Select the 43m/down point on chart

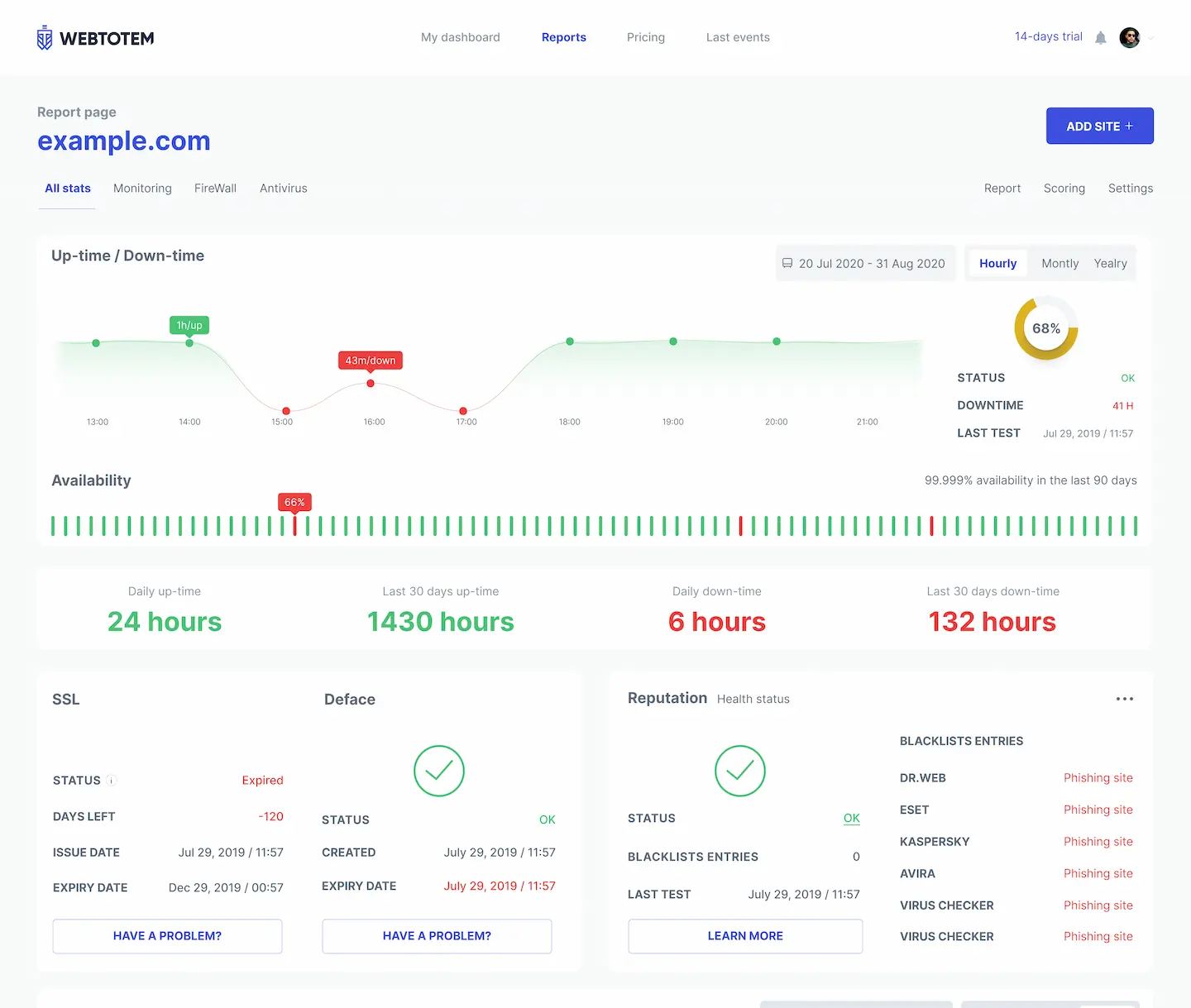(371, 383)
